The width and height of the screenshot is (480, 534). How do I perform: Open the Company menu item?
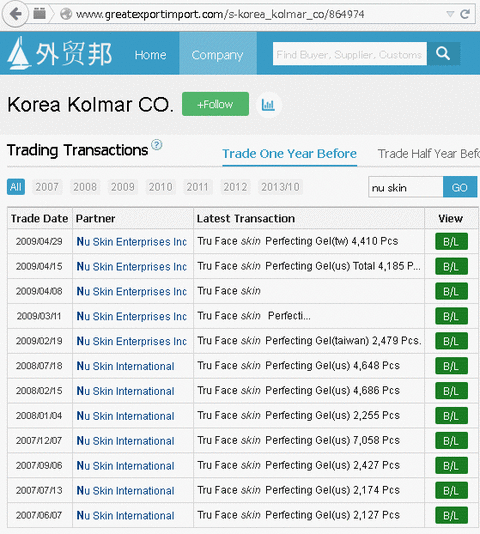point(218,53)
